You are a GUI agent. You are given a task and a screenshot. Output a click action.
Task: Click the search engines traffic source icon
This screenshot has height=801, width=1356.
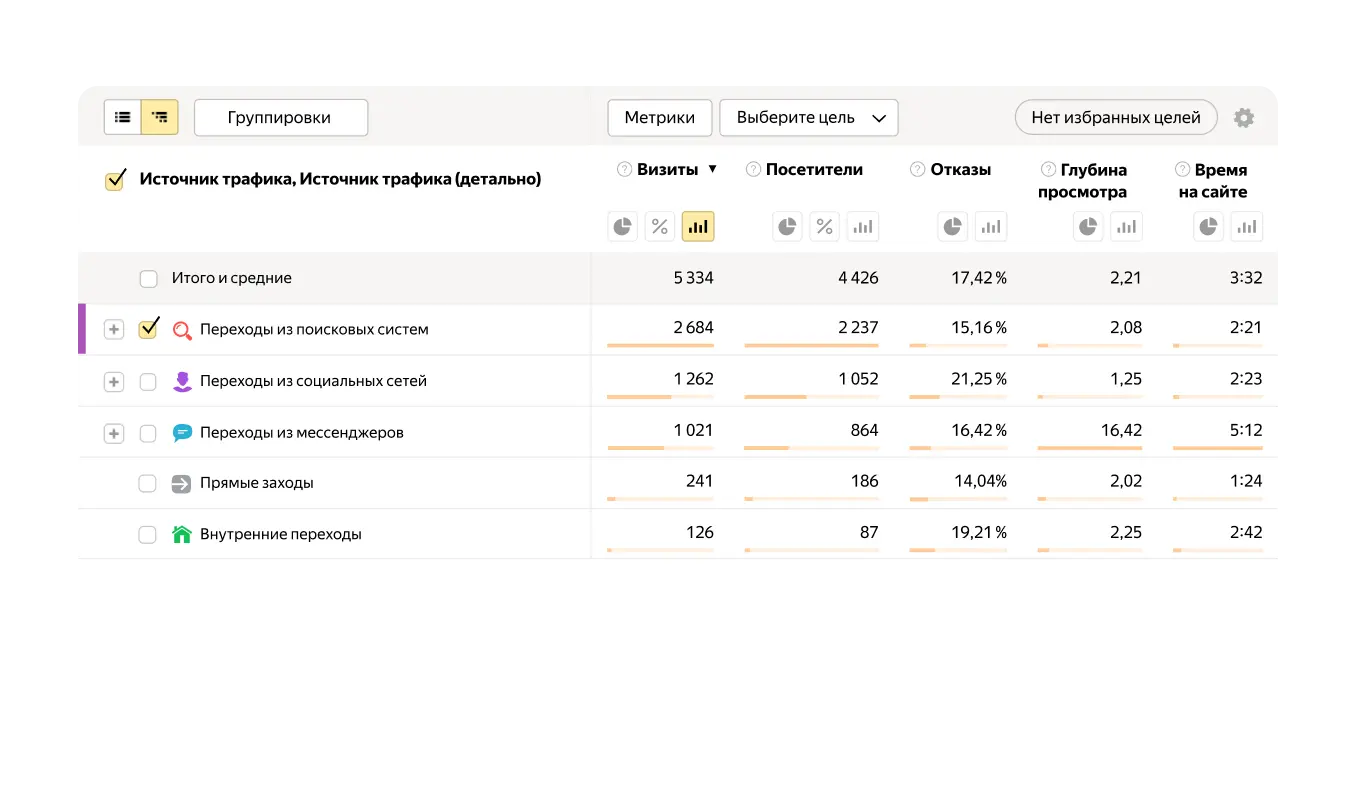pos(180,328)
